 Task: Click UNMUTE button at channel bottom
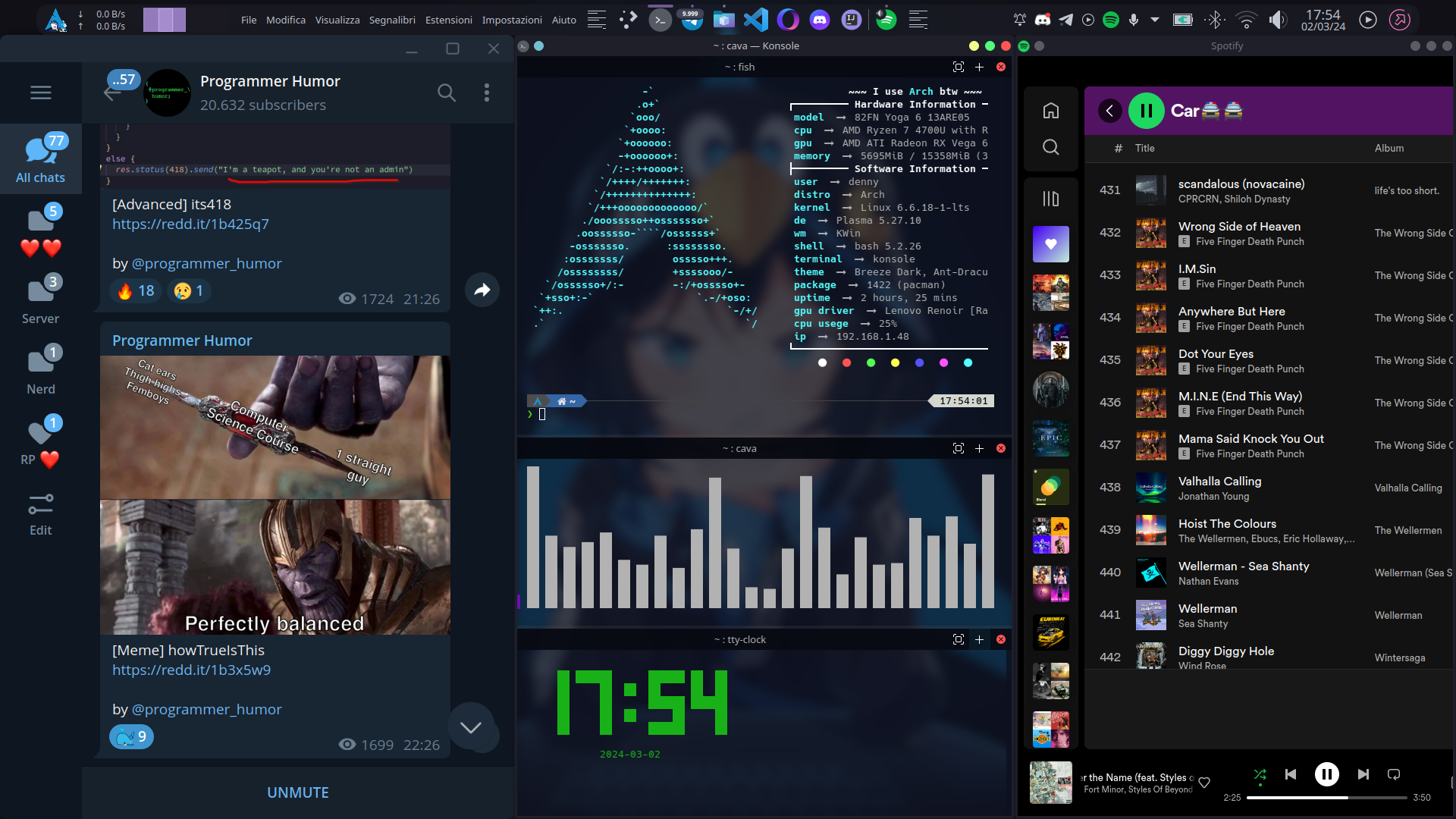[x=298, y=792]
